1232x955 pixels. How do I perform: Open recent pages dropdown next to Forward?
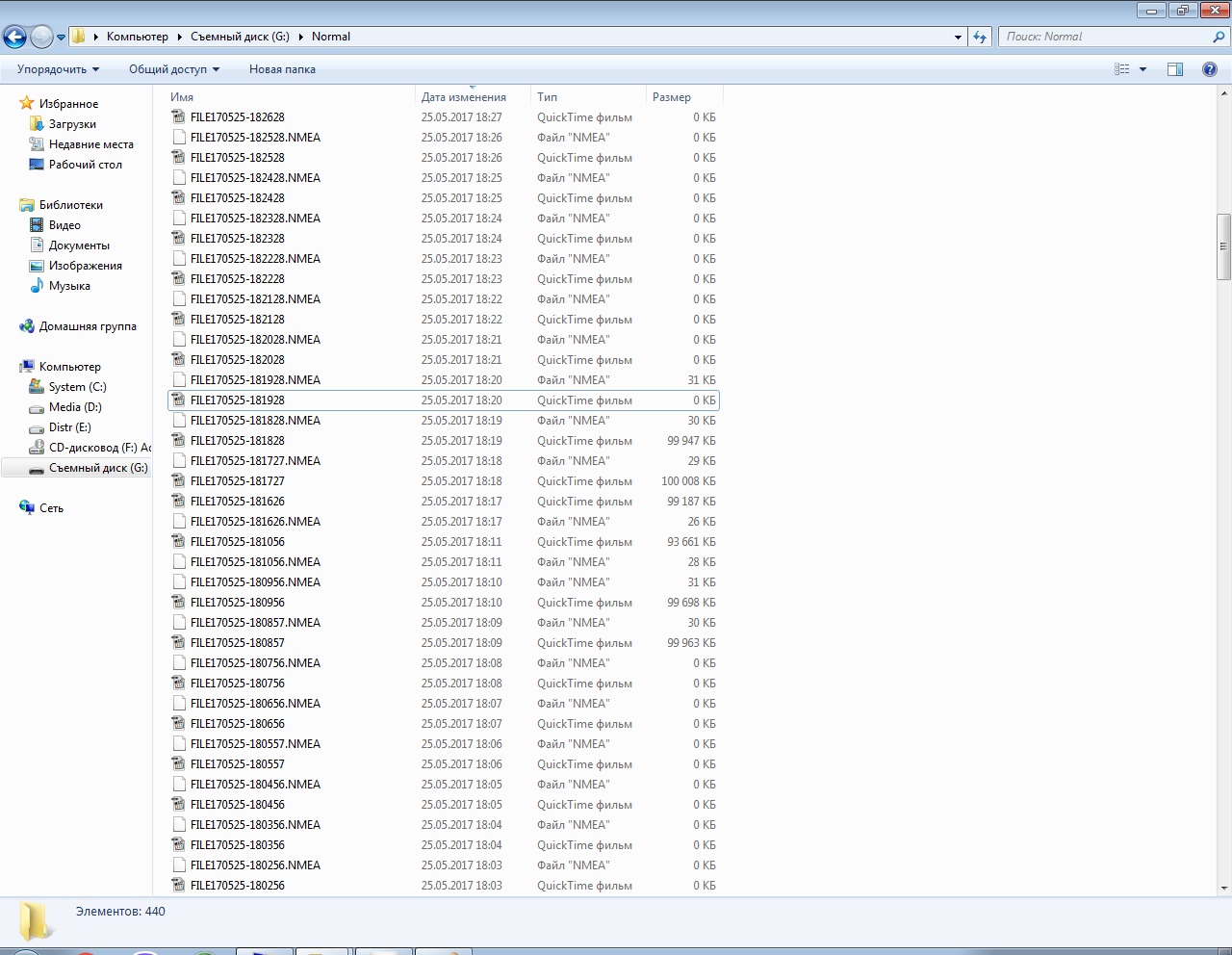coord(61,38)
